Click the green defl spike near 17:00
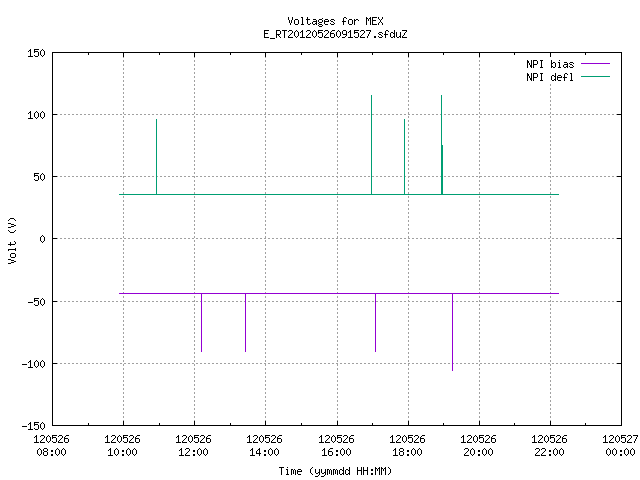Viewport: 640px width, 480px height. click(x=371, y=145)
